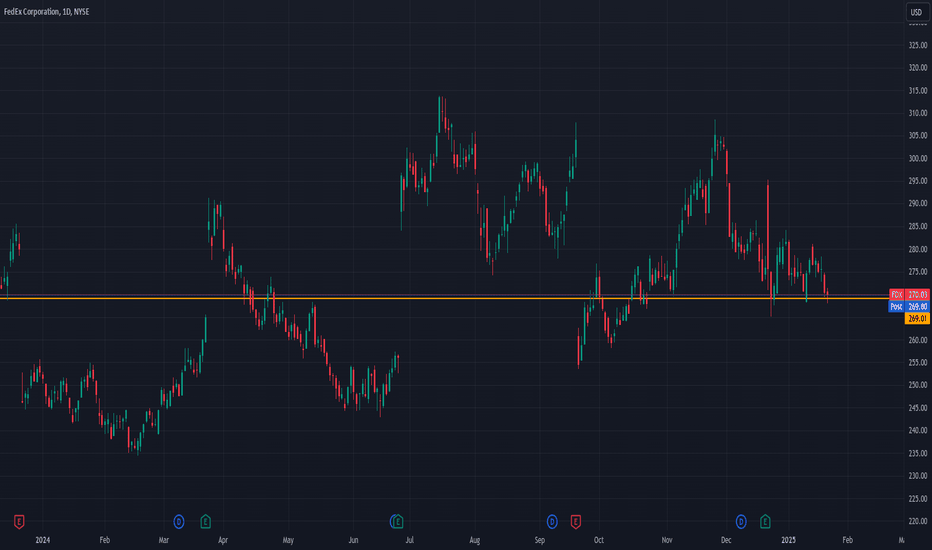Click the red FDX 270.03 price tag
Screen dimensions: 932x550
tap(909, 295)
